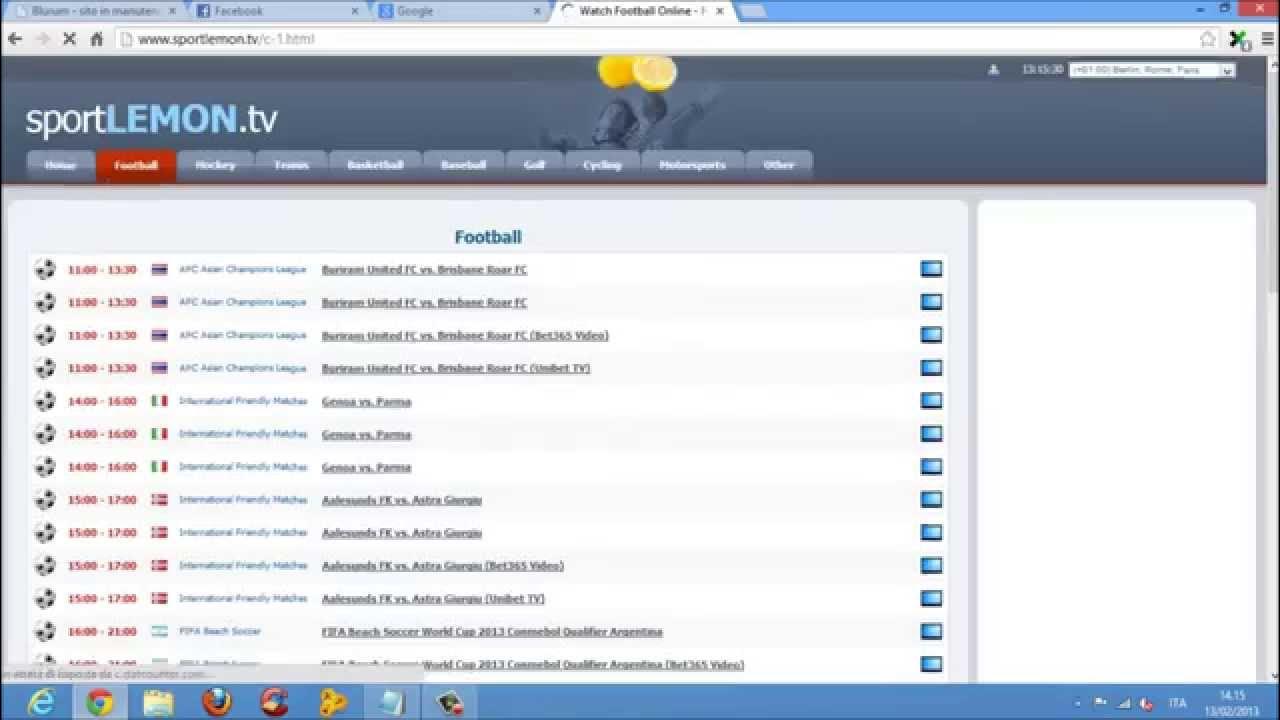
Task: Open the Basketball section tab
Action: click(375, 165)
